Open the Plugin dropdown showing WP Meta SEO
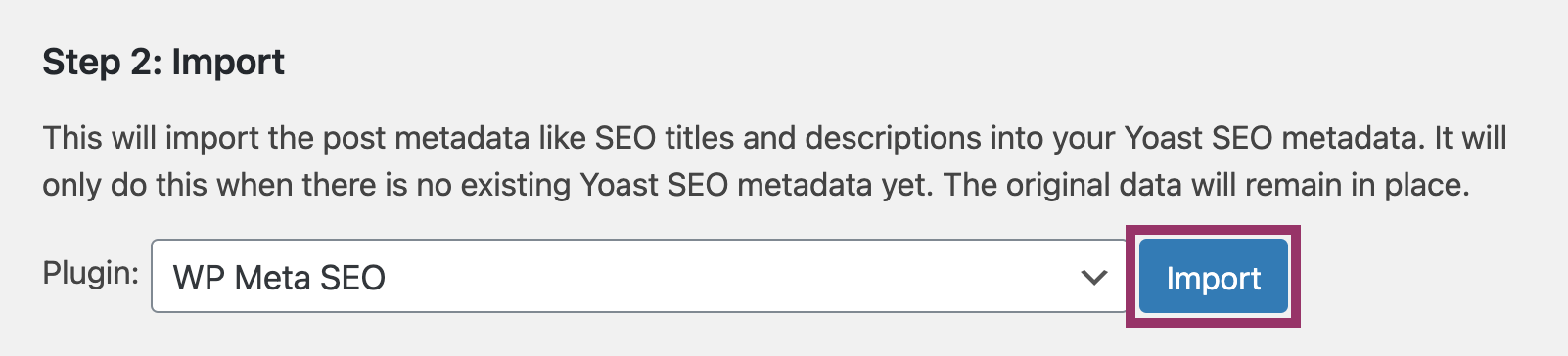Viewport: 1568px width, 356px height. click(639, 276)
